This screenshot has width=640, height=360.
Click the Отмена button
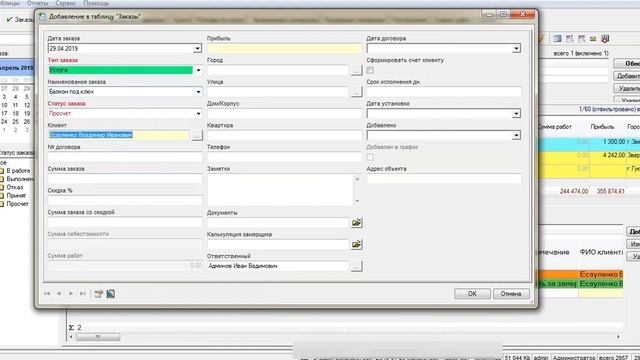511,293
